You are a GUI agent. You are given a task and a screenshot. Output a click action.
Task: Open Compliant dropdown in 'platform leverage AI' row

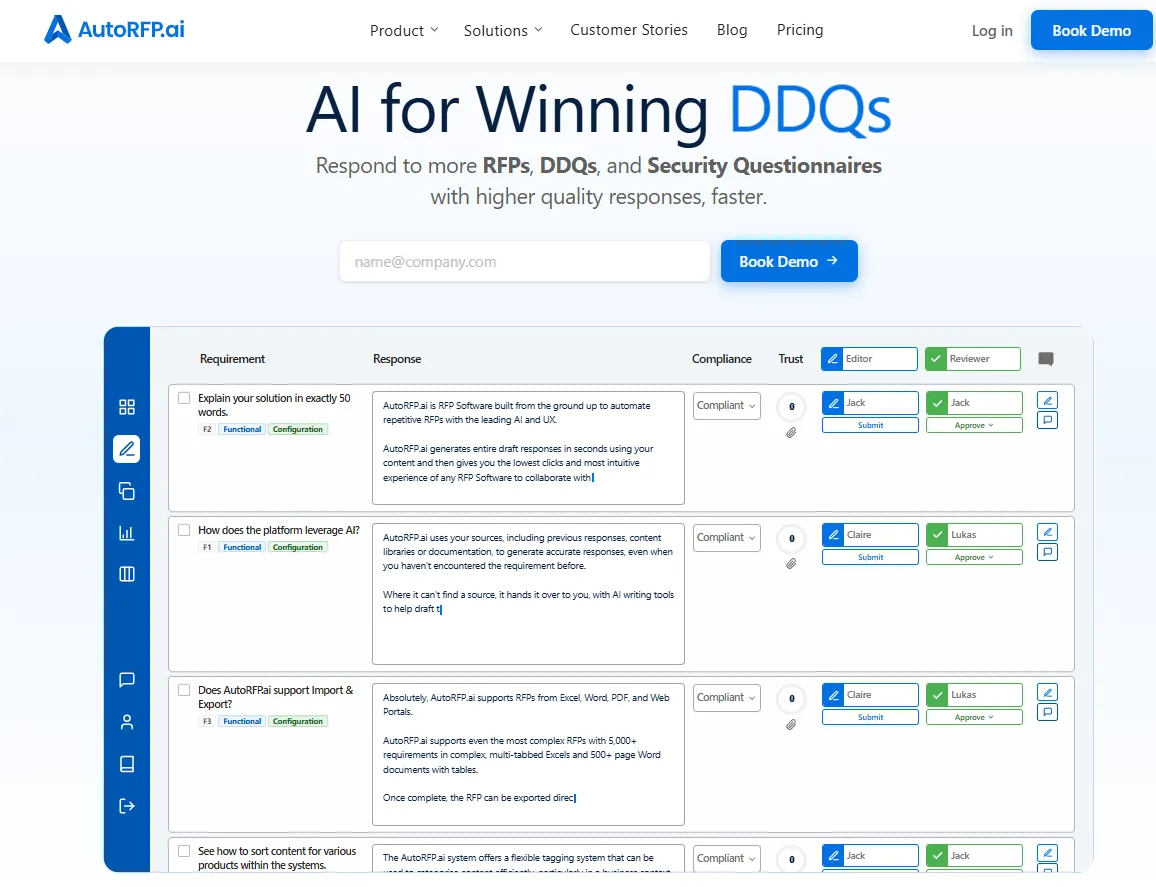(726, 538)
